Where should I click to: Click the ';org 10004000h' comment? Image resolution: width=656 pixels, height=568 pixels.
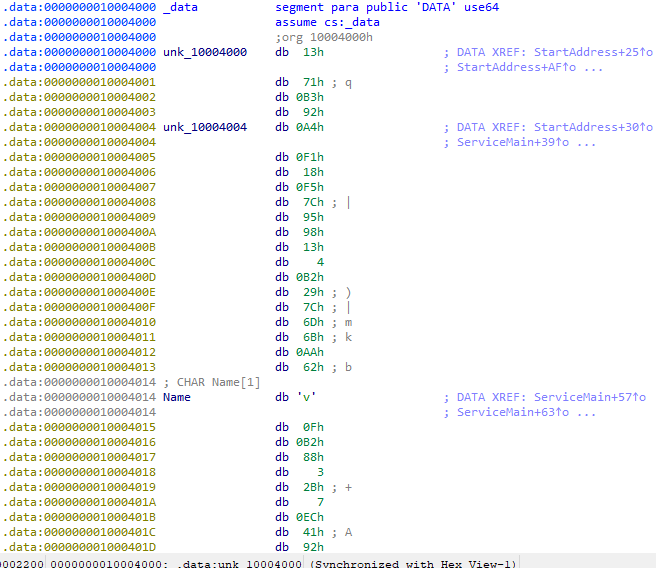click(326, 37)
